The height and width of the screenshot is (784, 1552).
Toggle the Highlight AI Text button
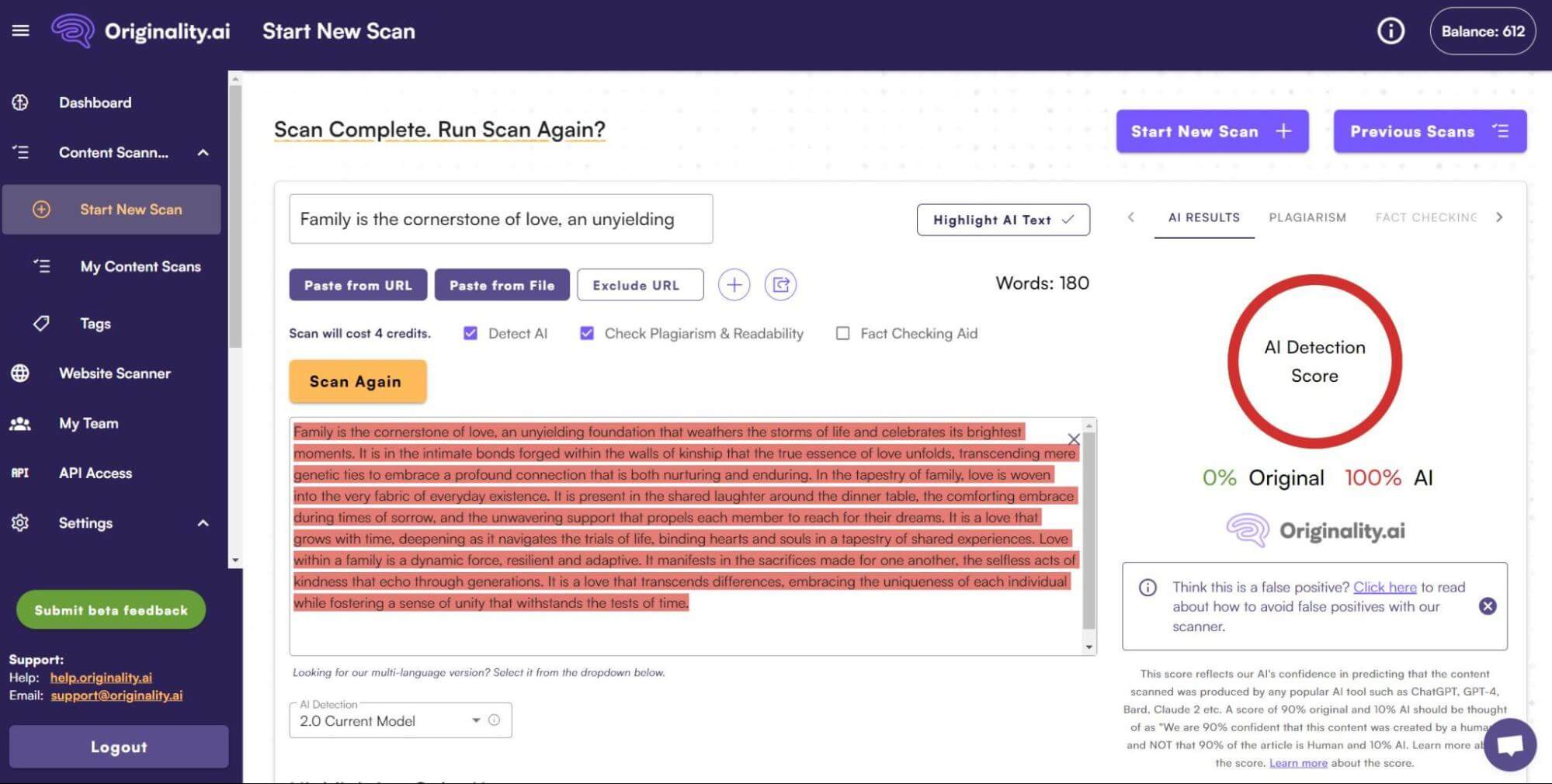1003,220
